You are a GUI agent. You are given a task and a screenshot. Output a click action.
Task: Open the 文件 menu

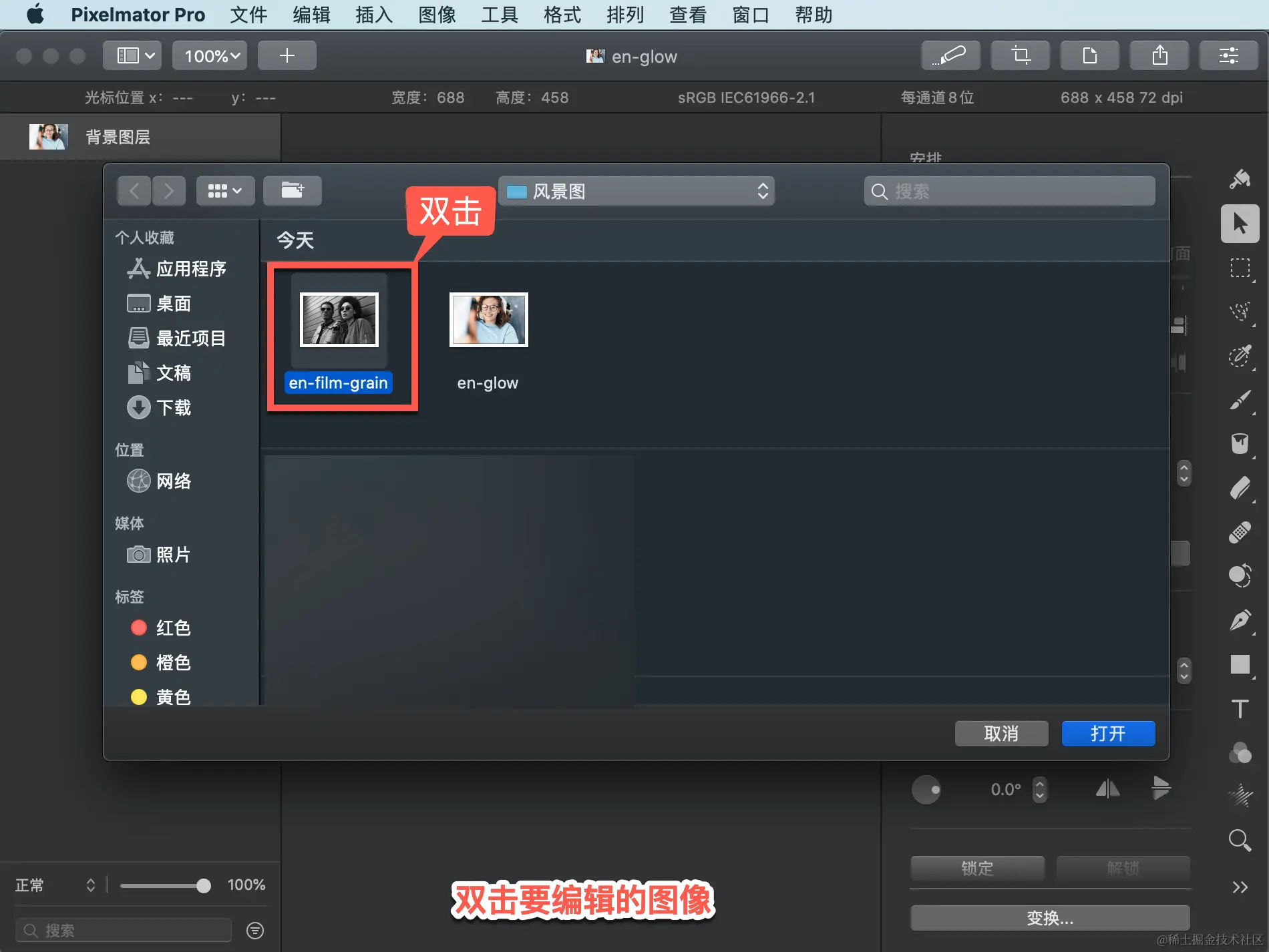[x=248, y=15]
